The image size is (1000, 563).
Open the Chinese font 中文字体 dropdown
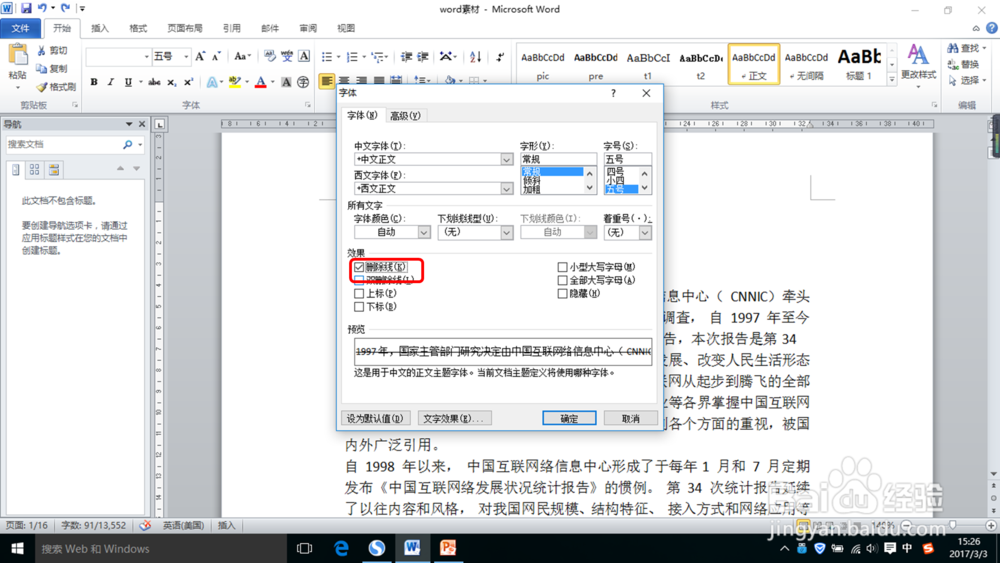pyautogui.click(x=506, y=159)
